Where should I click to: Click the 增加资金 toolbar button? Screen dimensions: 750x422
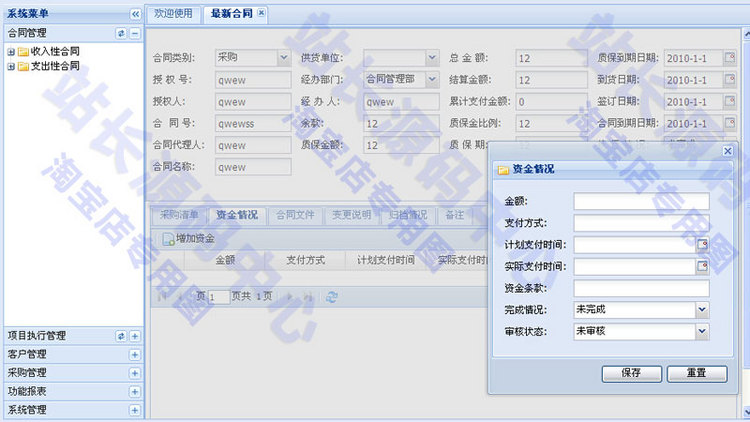pos(189,238)
